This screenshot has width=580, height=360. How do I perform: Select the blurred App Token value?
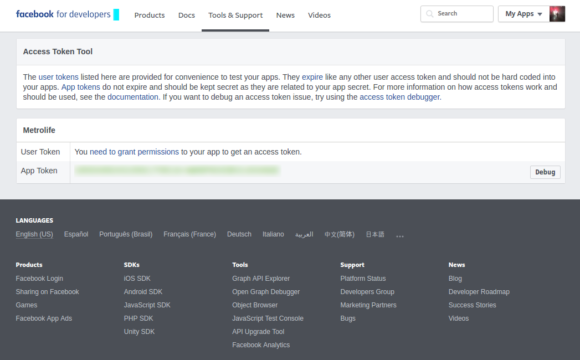(x=177, y=170)
